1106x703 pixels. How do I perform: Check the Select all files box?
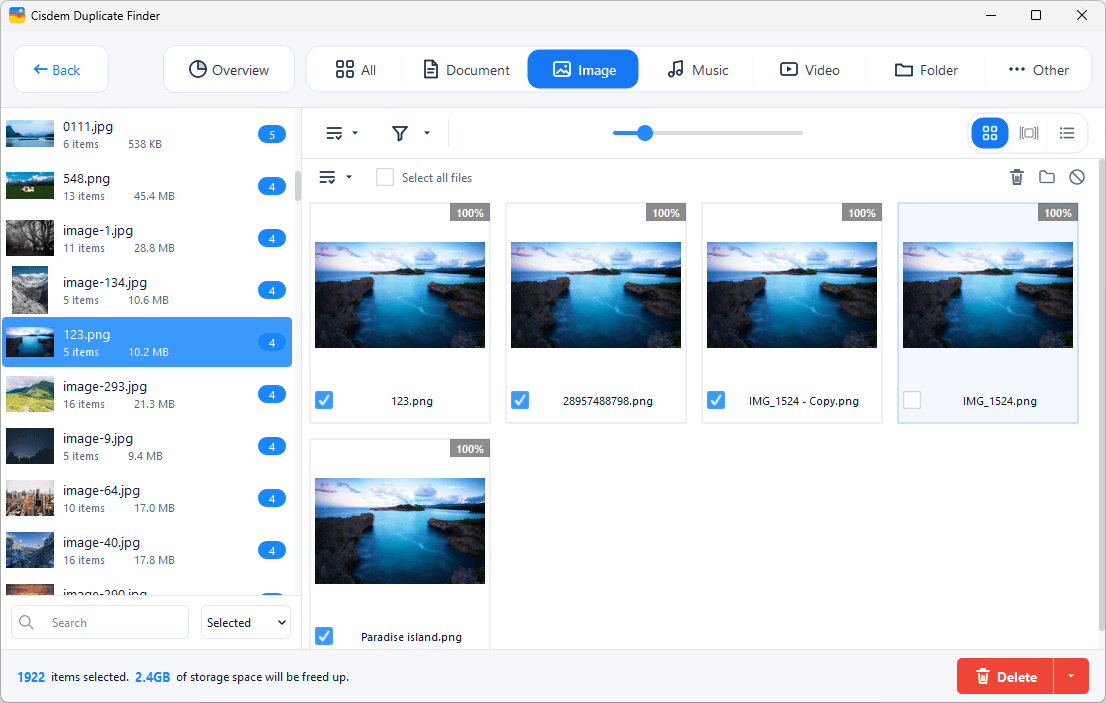385,177
